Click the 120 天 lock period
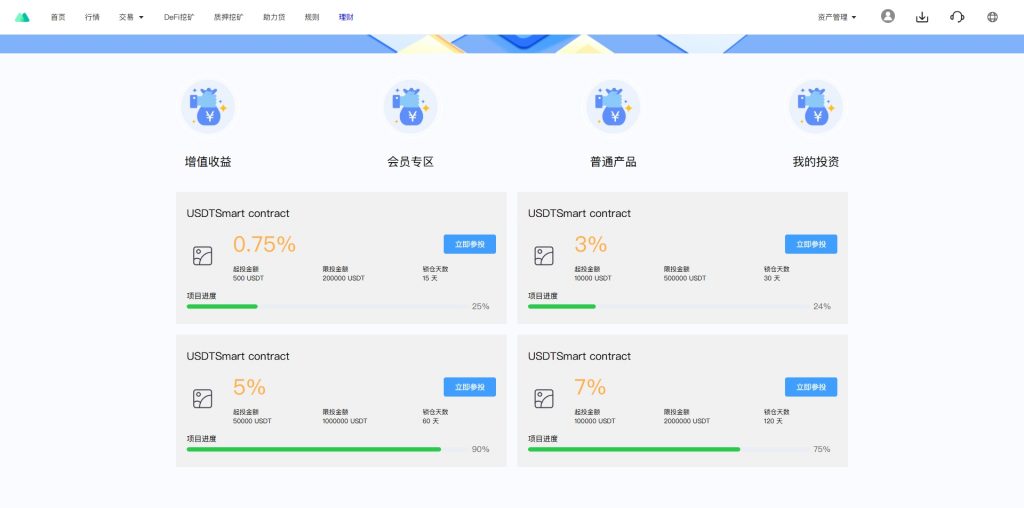This screenshot has width=1024, height=508. 773,421
